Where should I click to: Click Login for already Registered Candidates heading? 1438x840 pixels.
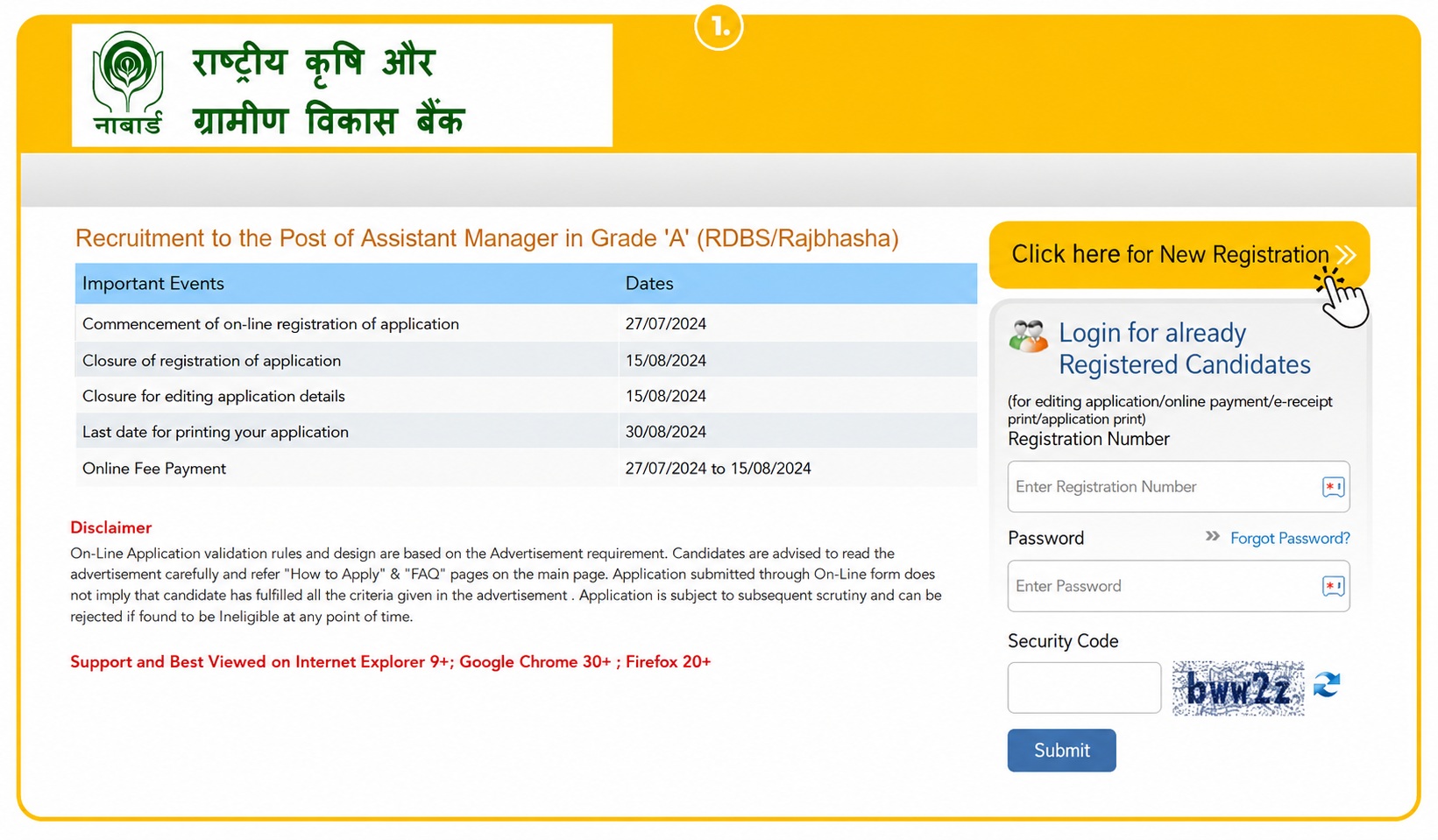[1185, 349]
